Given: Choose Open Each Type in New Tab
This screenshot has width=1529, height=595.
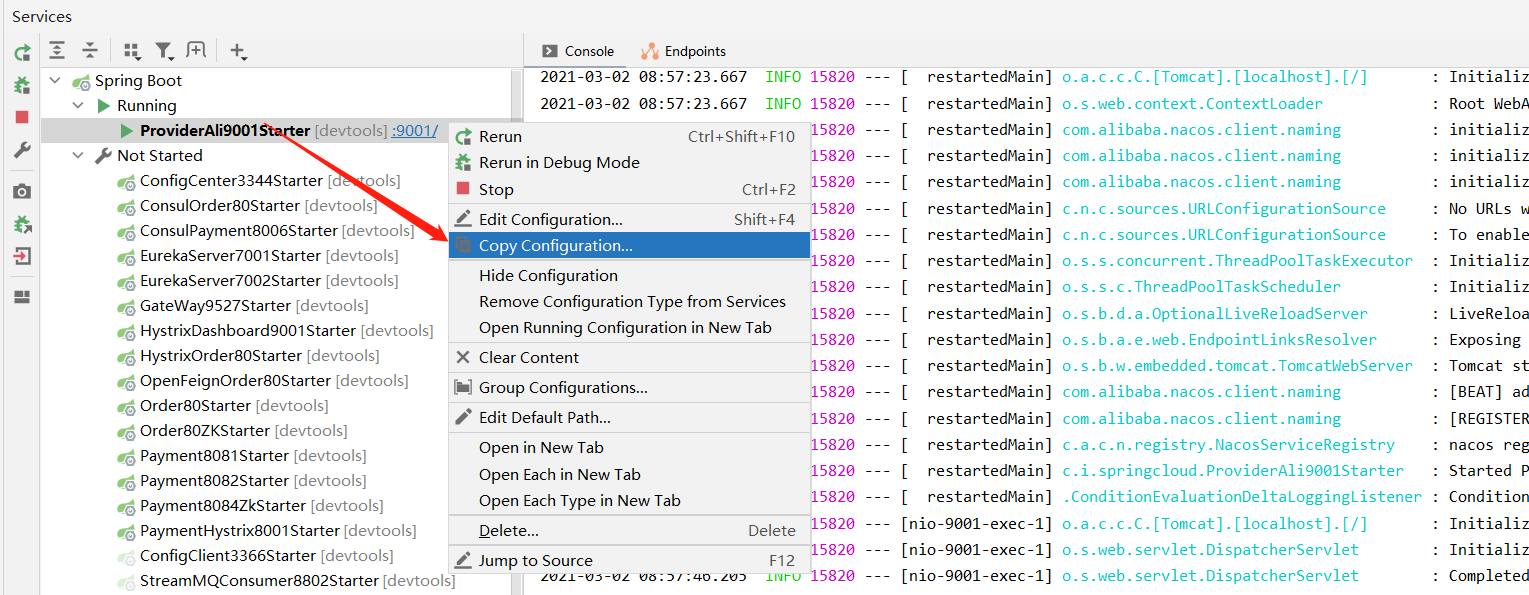Looking at the screenshot, I should (x=629, y=501).
